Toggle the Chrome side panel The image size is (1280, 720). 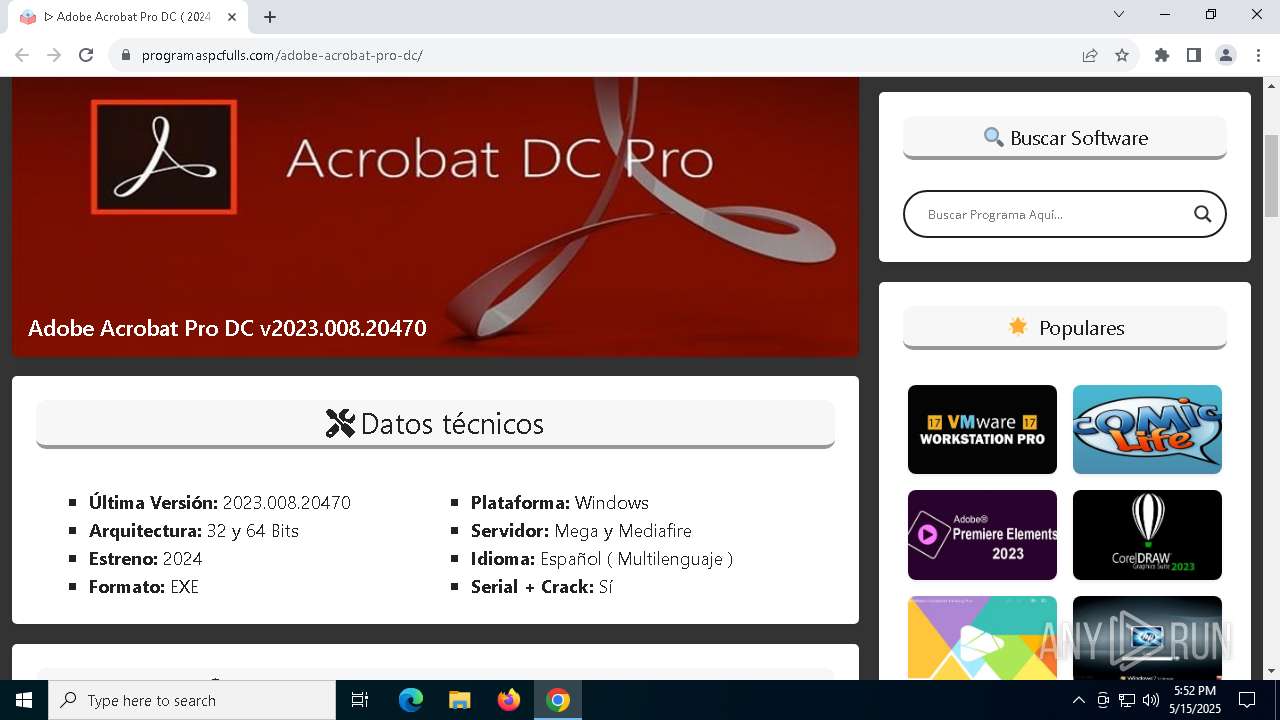click(x=1194, y=55)
